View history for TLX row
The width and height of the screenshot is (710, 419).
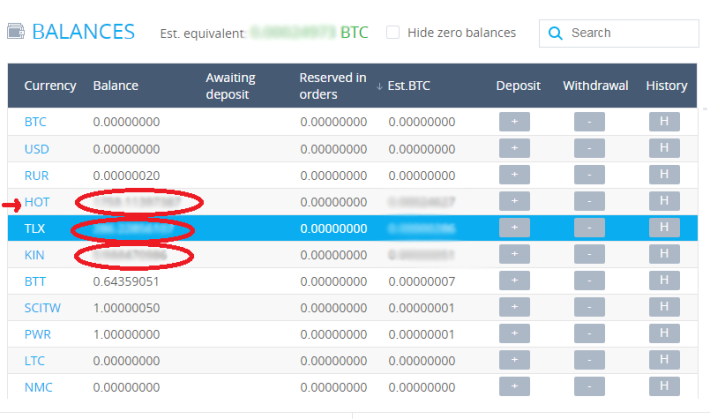pyautogui.click(x=664, y=228)
